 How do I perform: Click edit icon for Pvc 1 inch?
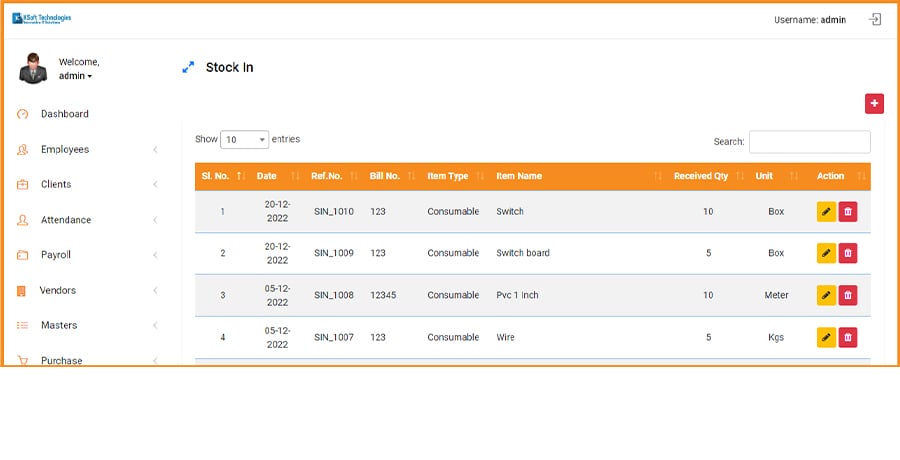pyautogui.click(x=826, y=295)
